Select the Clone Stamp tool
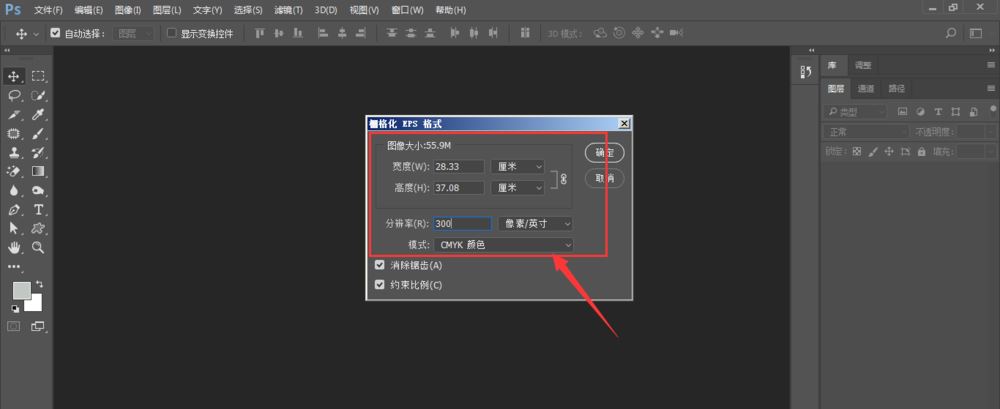The width and height of the screenshot is (1000, 409). pos(13,152)
